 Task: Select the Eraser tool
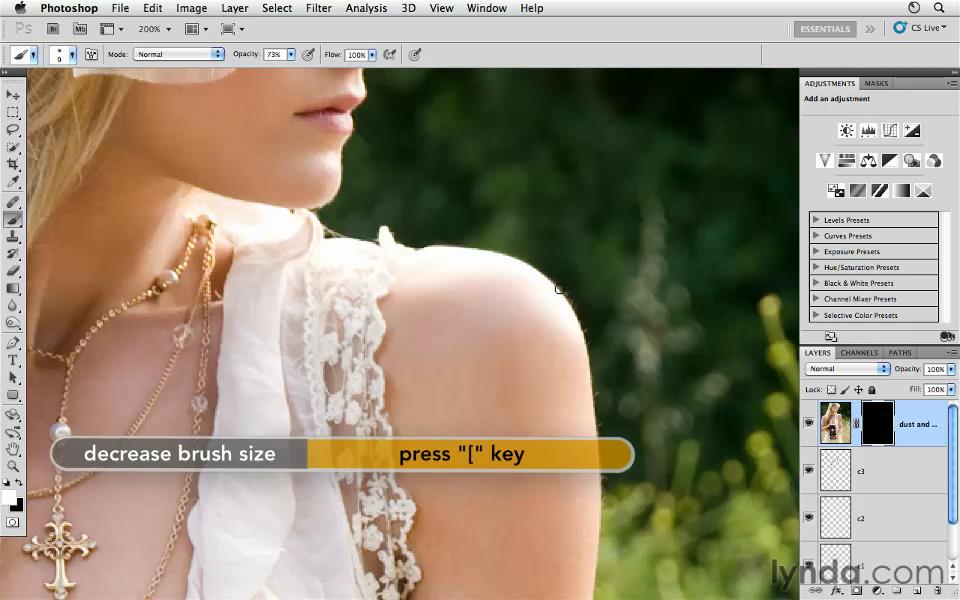click(13, 271)
